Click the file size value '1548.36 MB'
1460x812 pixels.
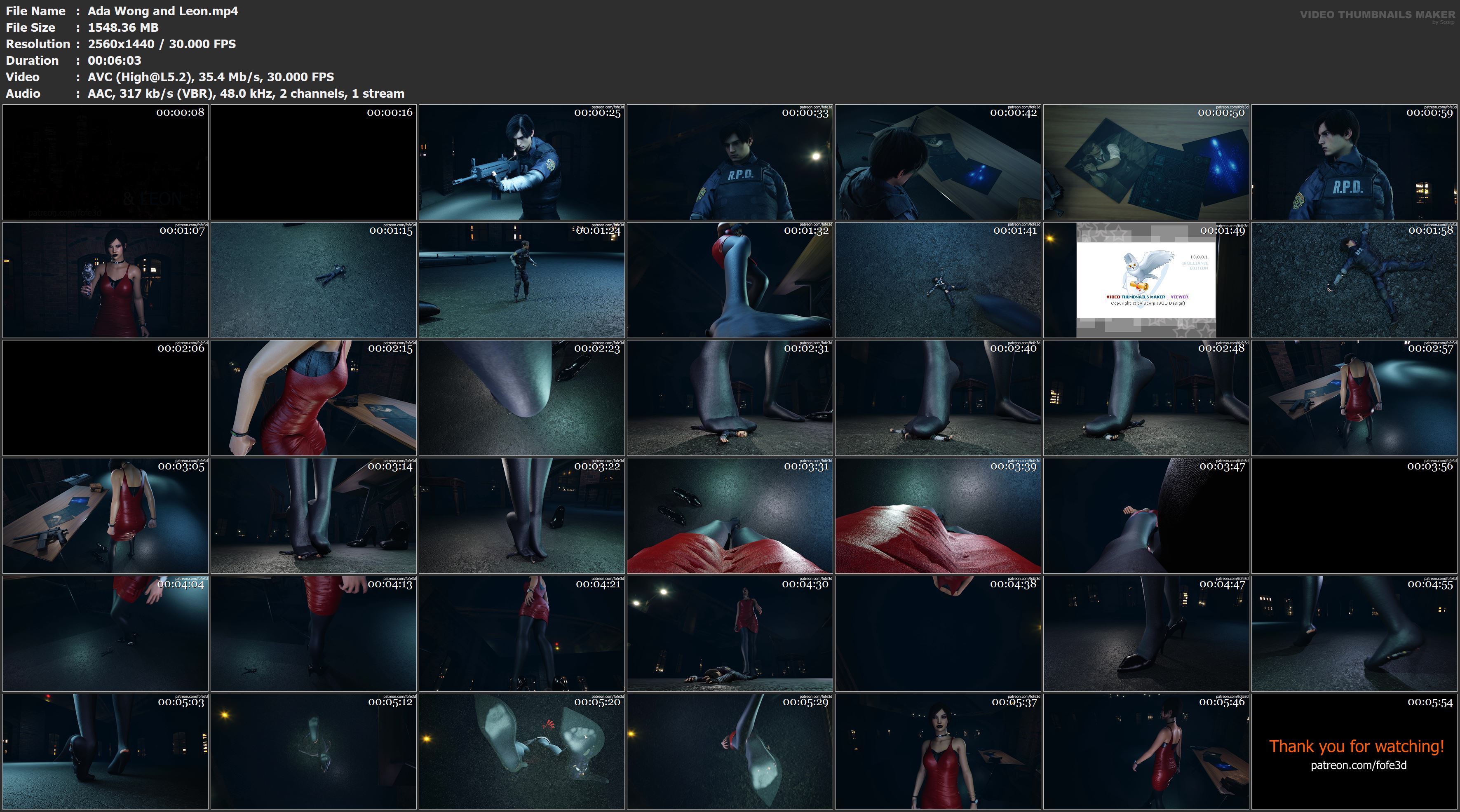123,27
